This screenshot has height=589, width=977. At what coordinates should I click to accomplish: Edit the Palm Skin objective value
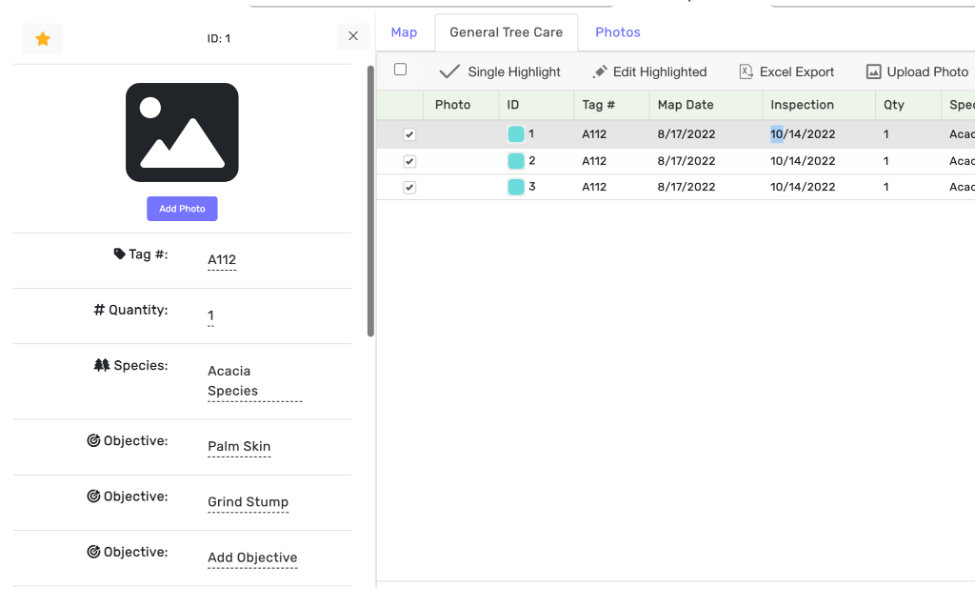click(239, 446)
